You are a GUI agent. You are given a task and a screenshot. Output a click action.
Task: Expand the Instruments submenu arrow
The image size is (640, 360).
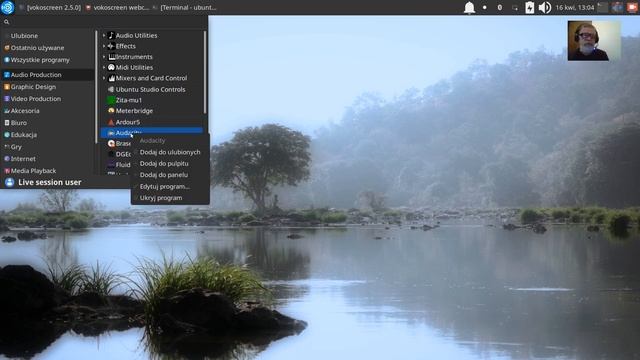(x=104, y=57)
